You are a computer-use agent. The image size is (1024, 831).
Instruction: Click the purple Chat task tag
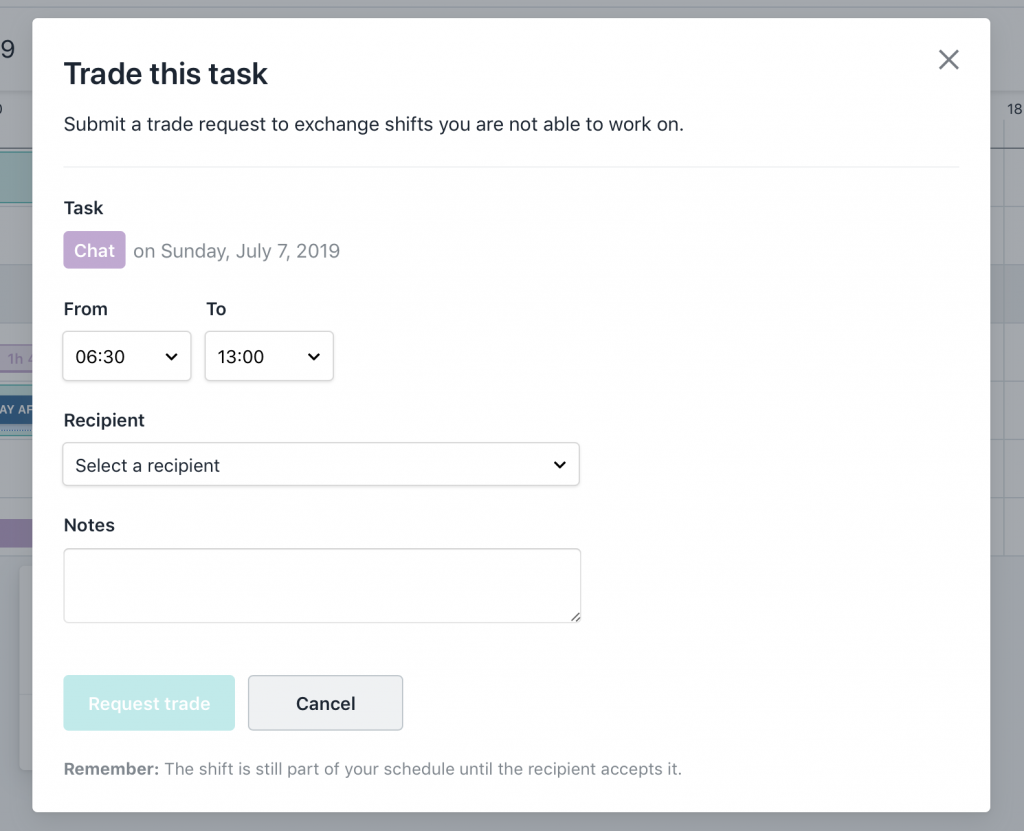pos(94,251)
